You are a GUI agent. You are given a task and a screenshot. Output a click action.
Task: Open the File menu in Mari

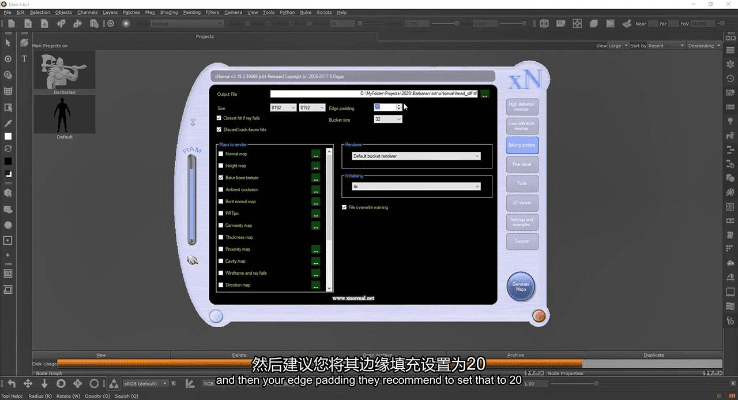coord(8,12)
